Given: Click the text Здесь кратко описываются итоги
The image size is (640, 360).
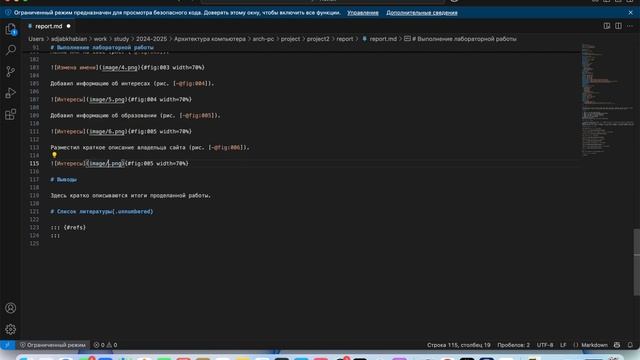Looking at the screenshot, I should [x=131, y=196].
